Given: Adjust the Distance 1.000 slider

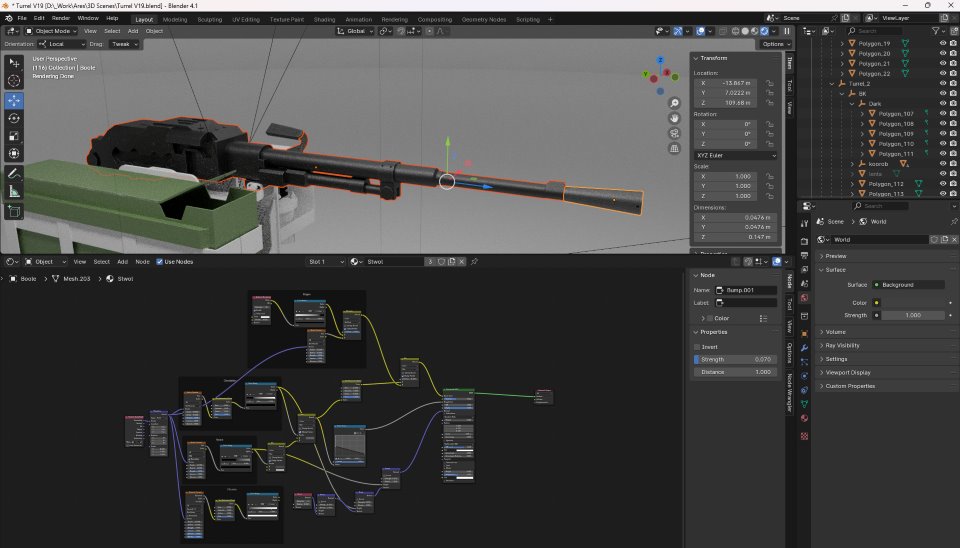Looking at the screenshot, I should [x=735, y=372].
